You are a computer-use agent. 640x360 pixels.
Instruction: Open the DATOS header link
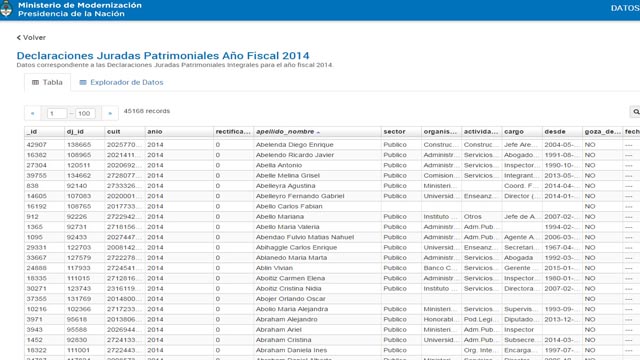[625, 8]
